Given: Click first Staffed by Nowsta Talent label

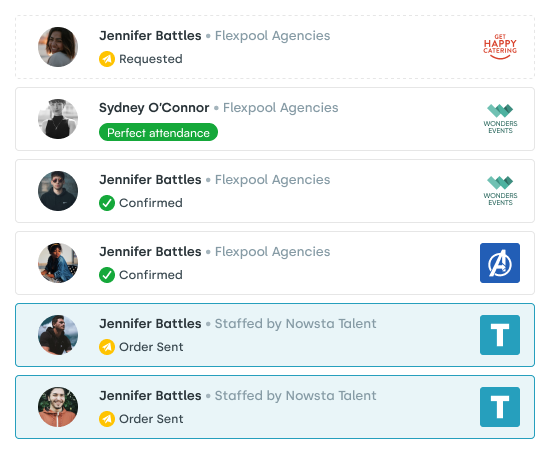Looking at the screenshot, I should point(295,324).
